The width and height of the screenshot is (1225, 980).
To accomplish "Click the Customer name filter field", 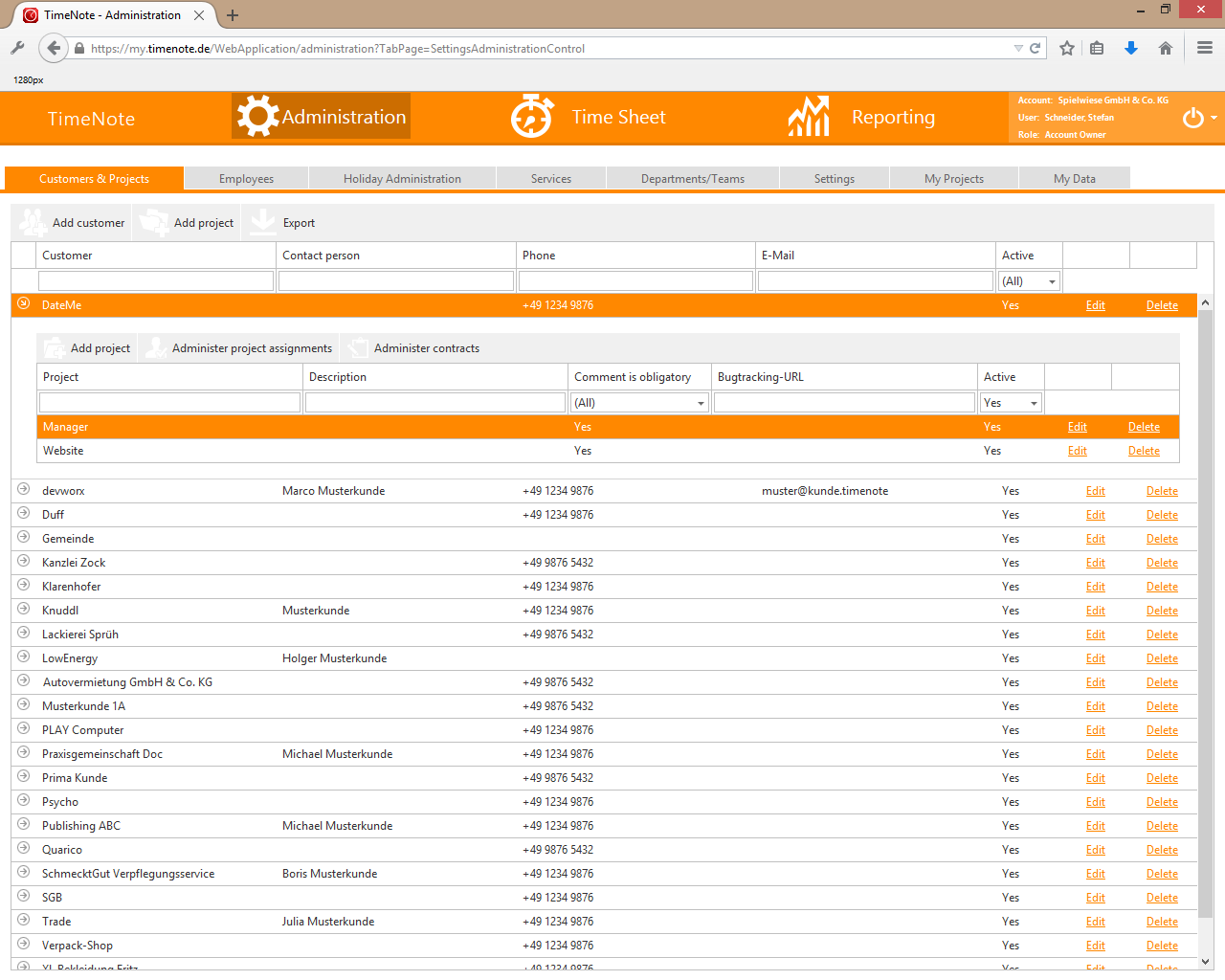I will [x=156, y=281].
